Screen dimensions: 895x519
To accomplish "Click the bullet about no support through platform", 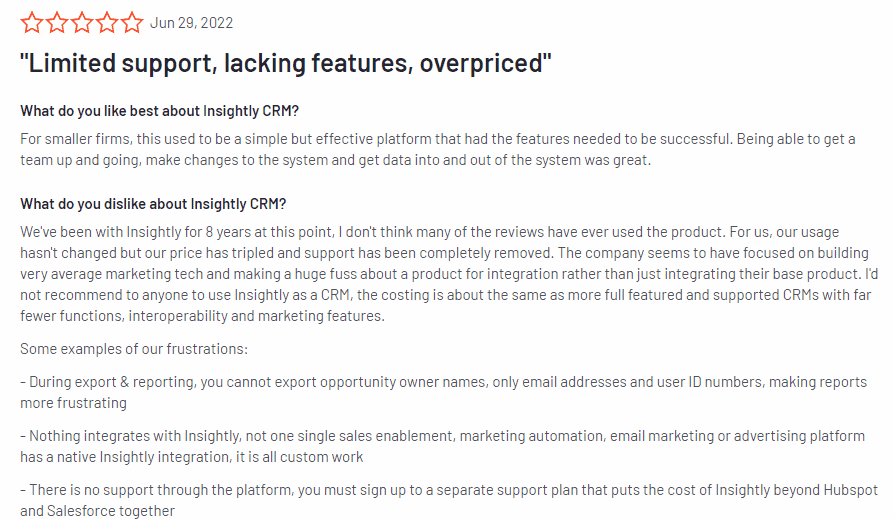I will coord(449,500).
